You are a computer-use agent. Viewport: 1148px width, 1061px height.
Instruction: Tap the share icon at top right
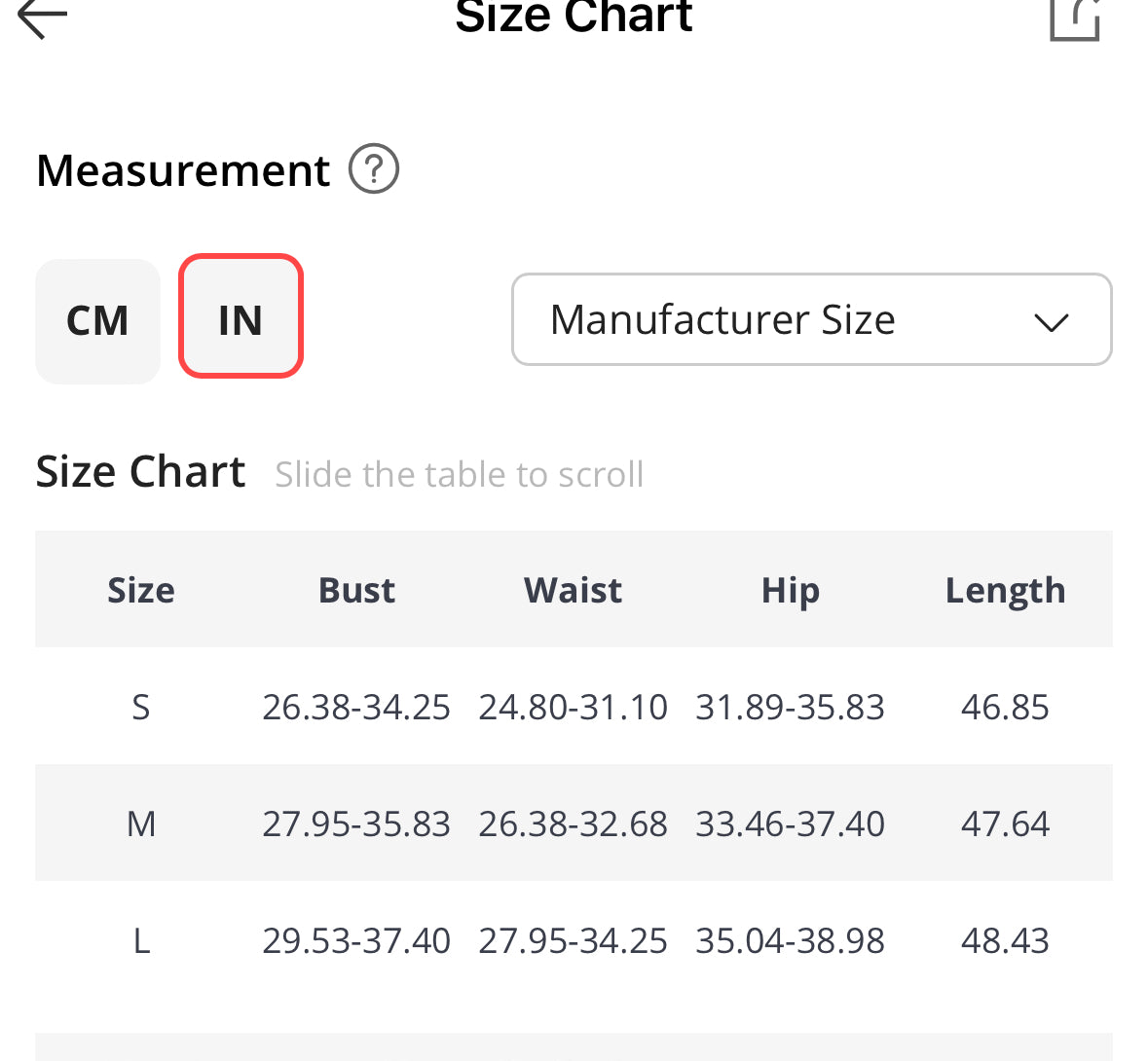1074,19
